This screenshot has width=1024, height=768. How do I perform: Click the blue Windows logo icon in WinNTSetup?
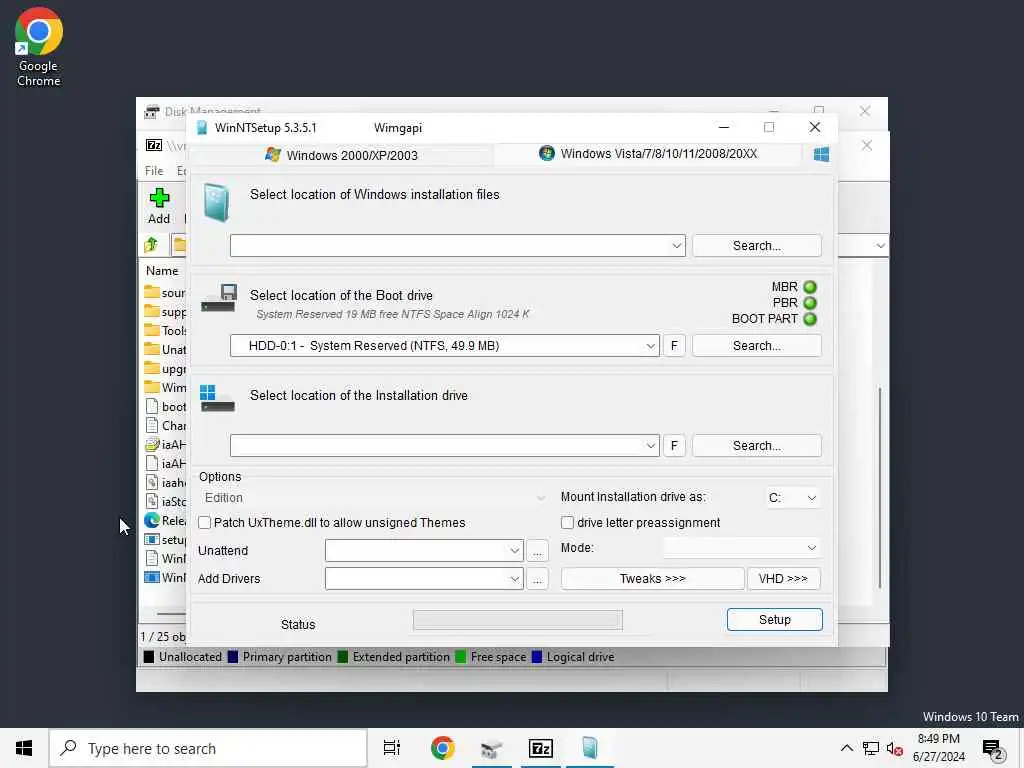coord(821,154)
